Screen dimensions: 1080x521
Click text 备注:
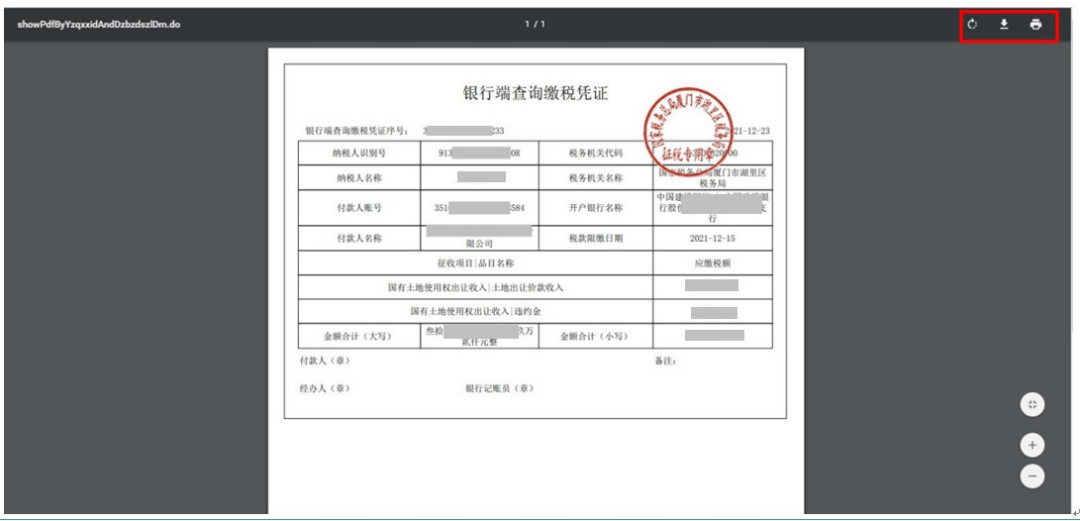pos(665,361)
